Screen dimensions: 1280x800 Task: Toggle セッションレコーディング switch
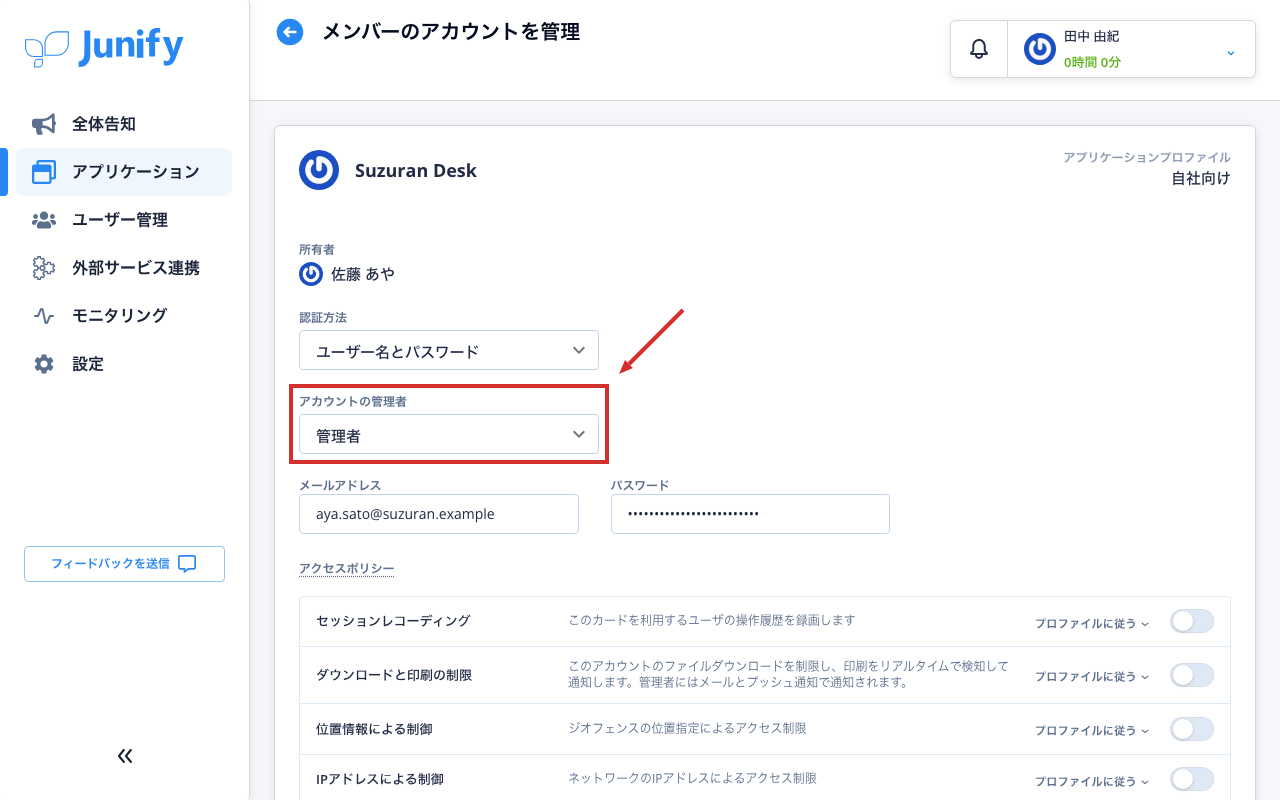[x=1192, y=621]
